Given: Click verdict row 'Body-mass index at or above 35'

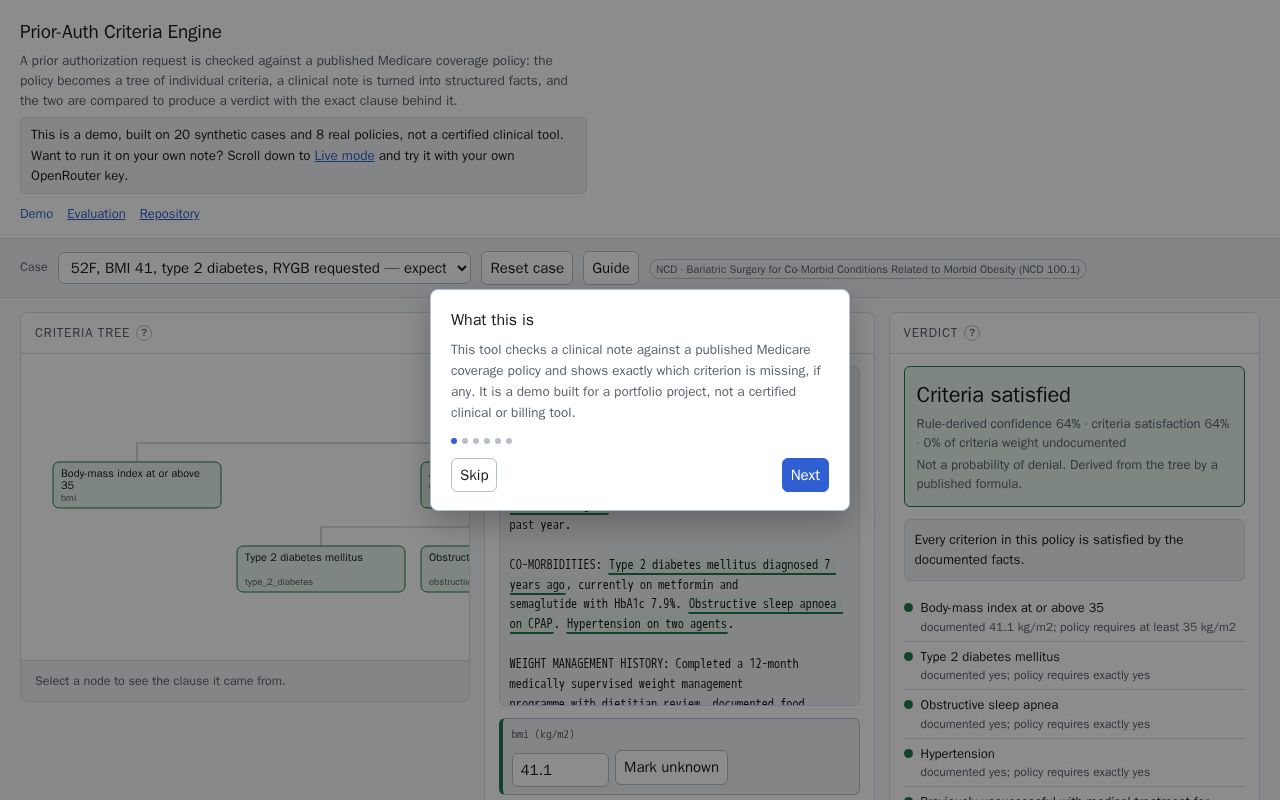Looking at the screenshot, I should 1076,617.
